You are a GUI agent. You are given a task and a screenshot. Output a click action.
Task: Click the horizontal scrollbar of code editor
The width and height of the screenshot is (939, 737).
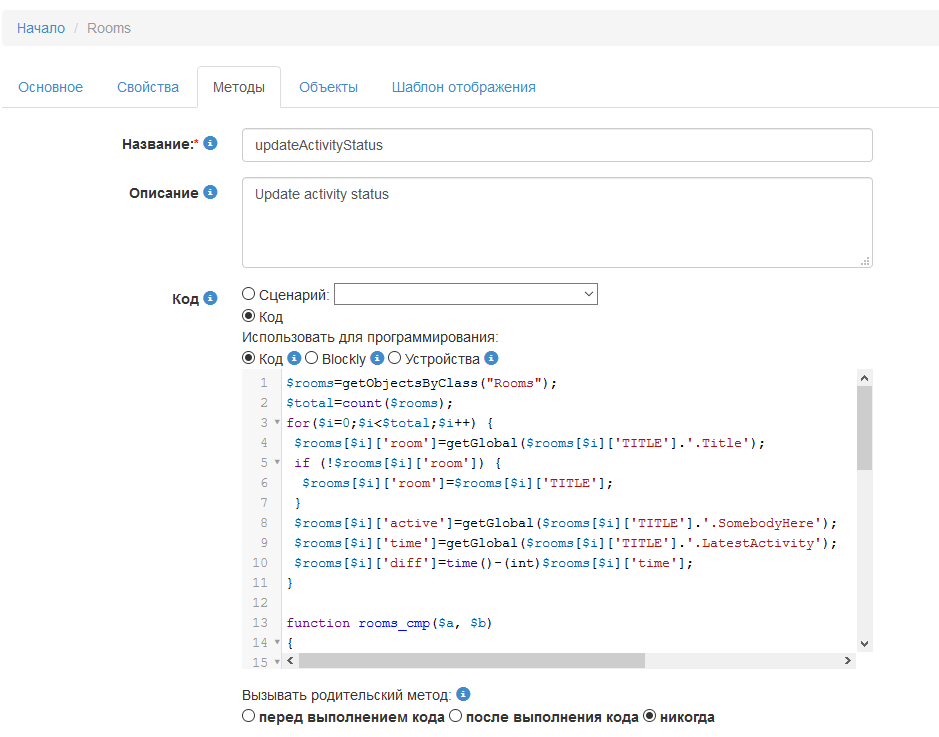(470, 661)
